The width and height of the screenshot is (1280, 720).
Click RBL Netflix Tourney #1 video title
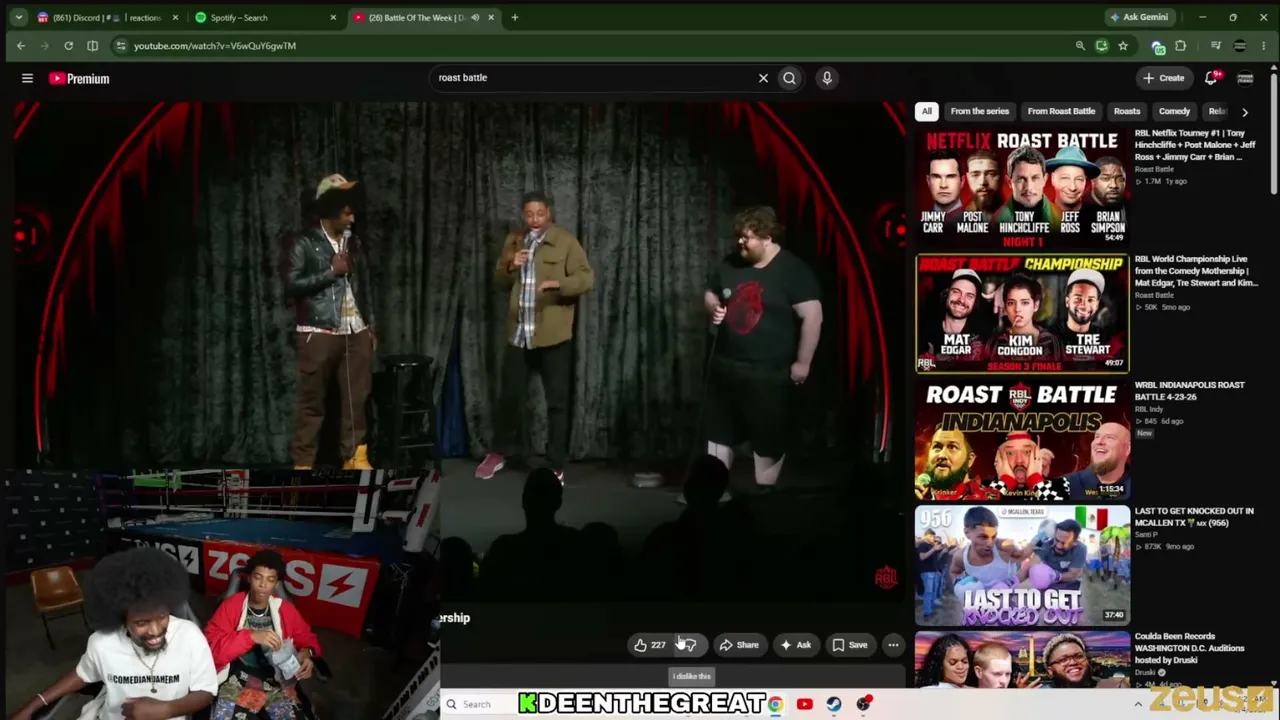[x=1194, y=145]
